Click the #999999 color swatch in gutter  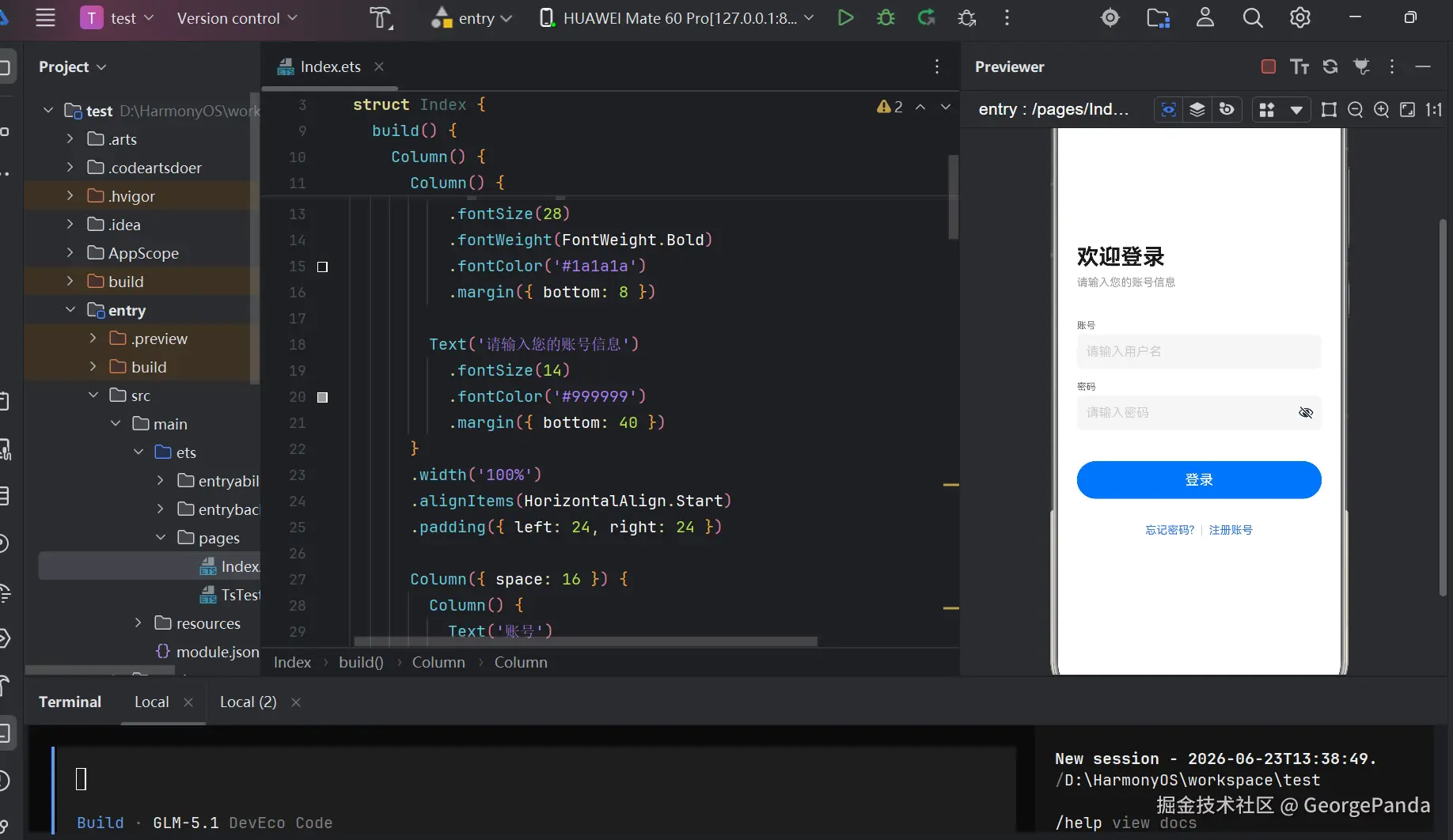click(x=322, y=397)
